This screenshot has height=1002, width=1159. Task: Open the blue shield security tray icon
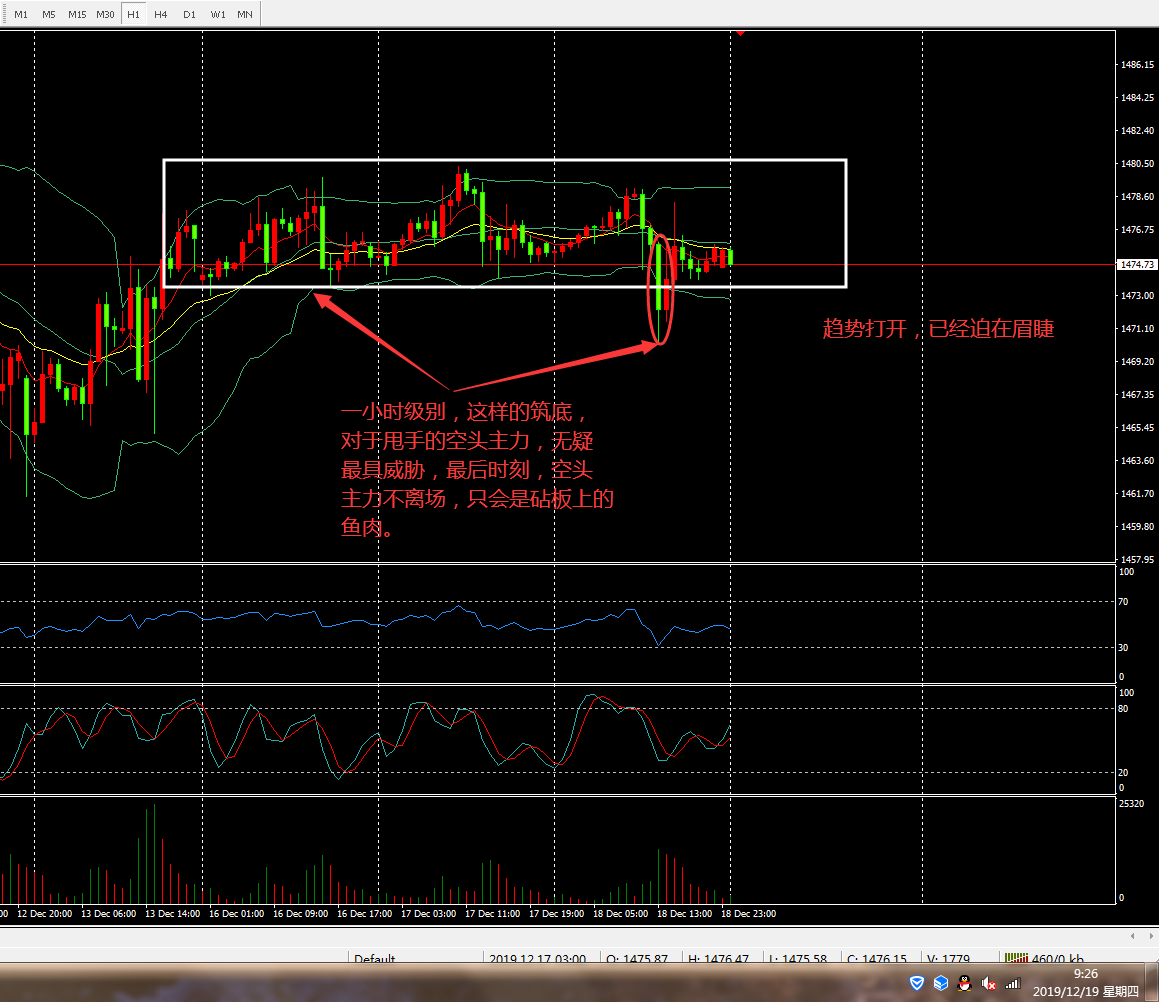917,984
